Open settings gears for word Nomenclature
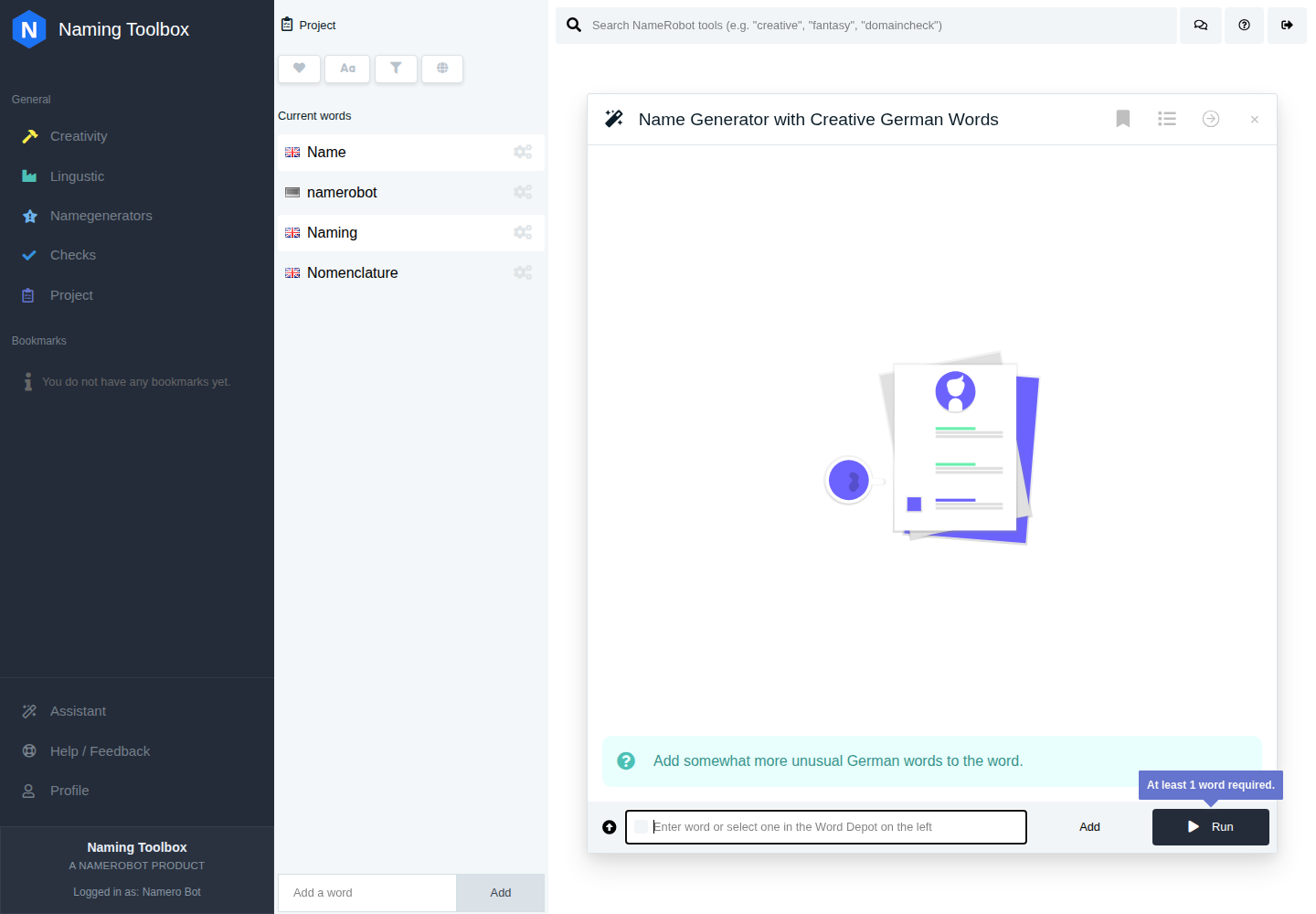Viewport: 1316px width, 914px height. coord(523,272)
